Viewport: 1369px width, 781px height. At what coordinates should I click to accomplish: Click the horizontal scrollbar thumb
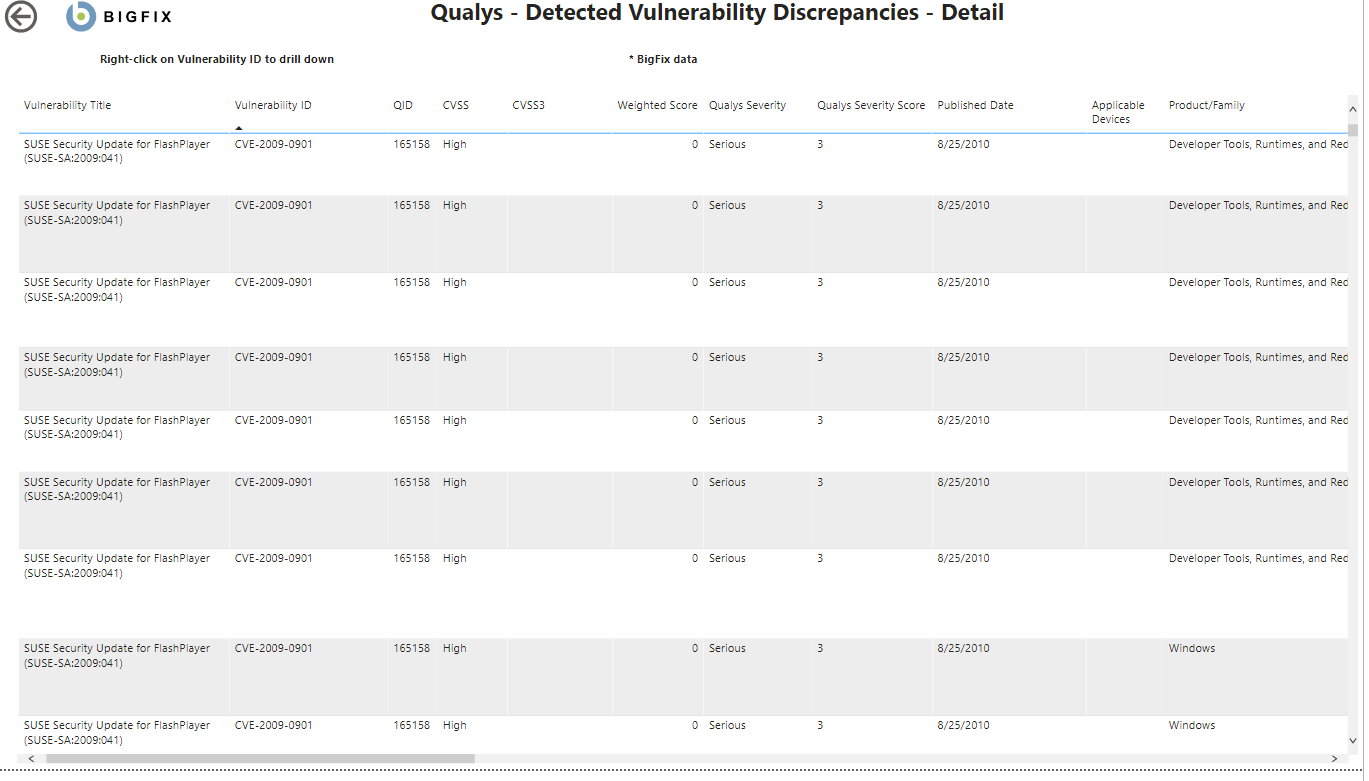point(260,759)
